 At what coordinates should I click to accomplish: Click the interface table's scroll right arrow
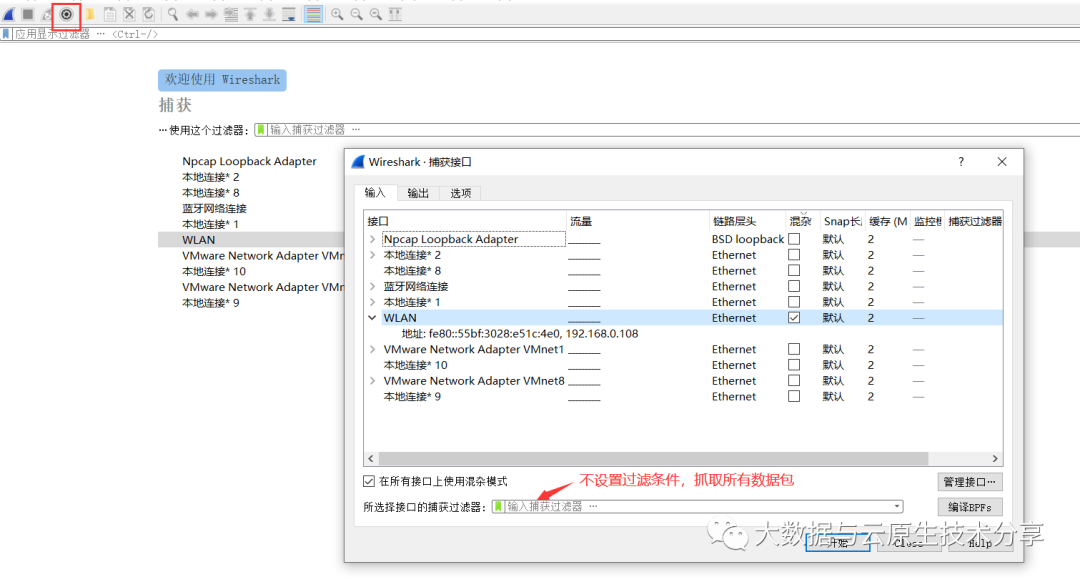pos(995,459)
